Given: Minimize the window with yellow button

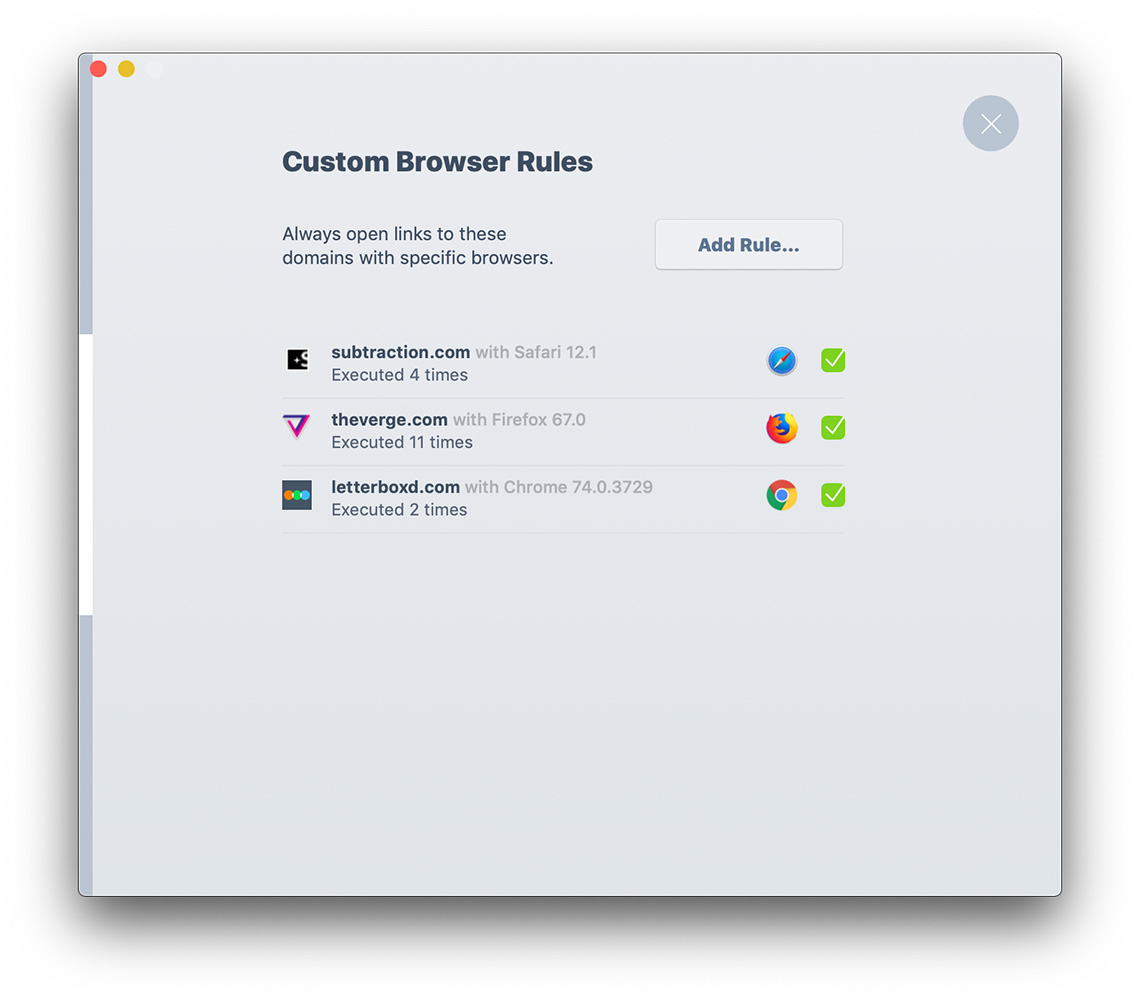Looking at the screenshot, I should click(127, 68).
